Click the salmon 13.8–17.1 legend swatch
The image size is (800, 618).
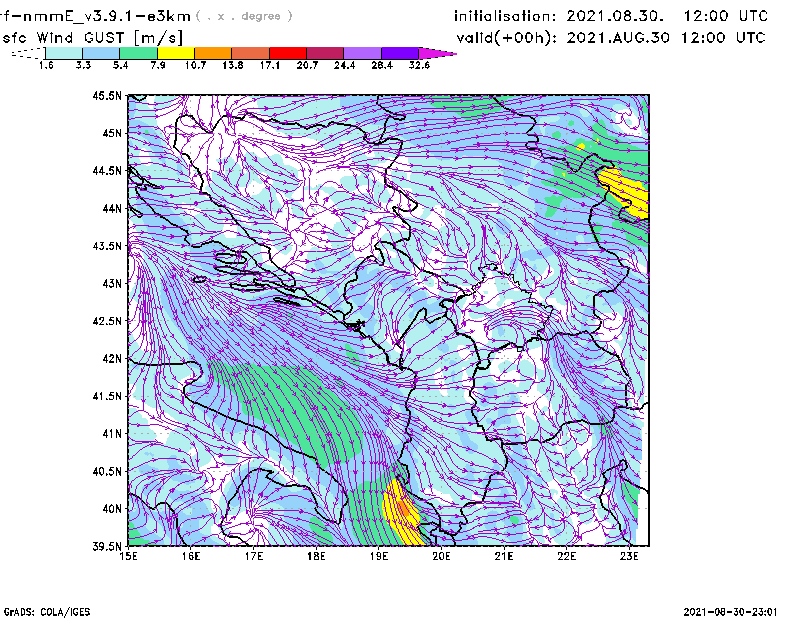251,53
